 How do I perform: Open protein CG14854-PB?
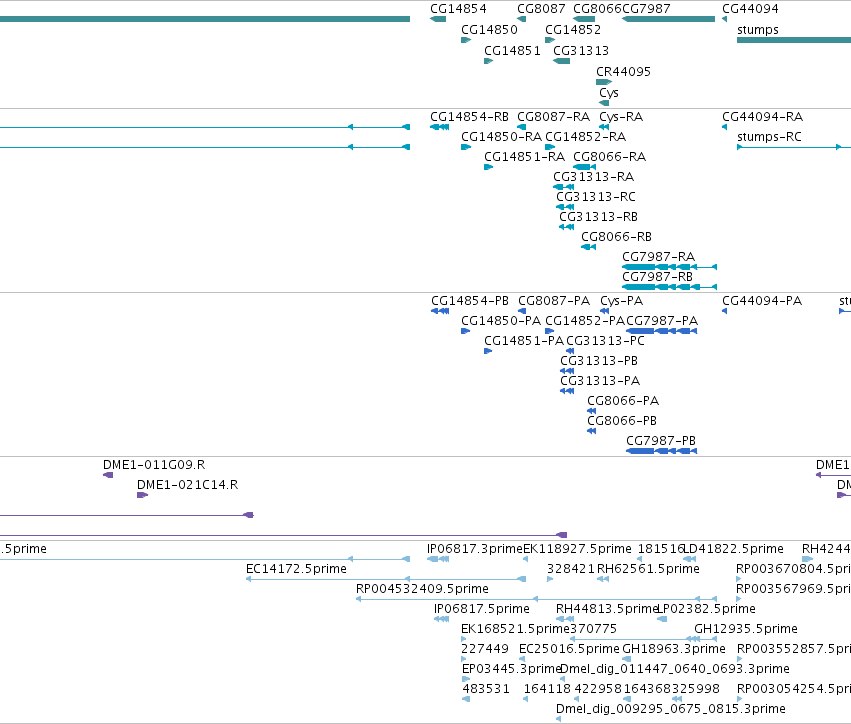470,301
